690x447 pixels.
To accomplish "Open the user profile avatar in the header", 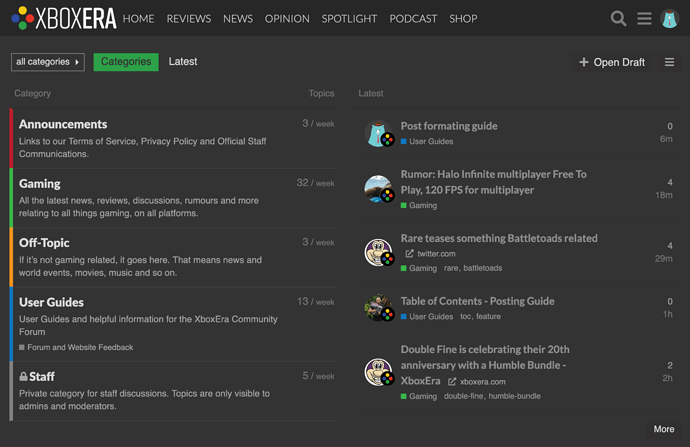I will 669,18.
